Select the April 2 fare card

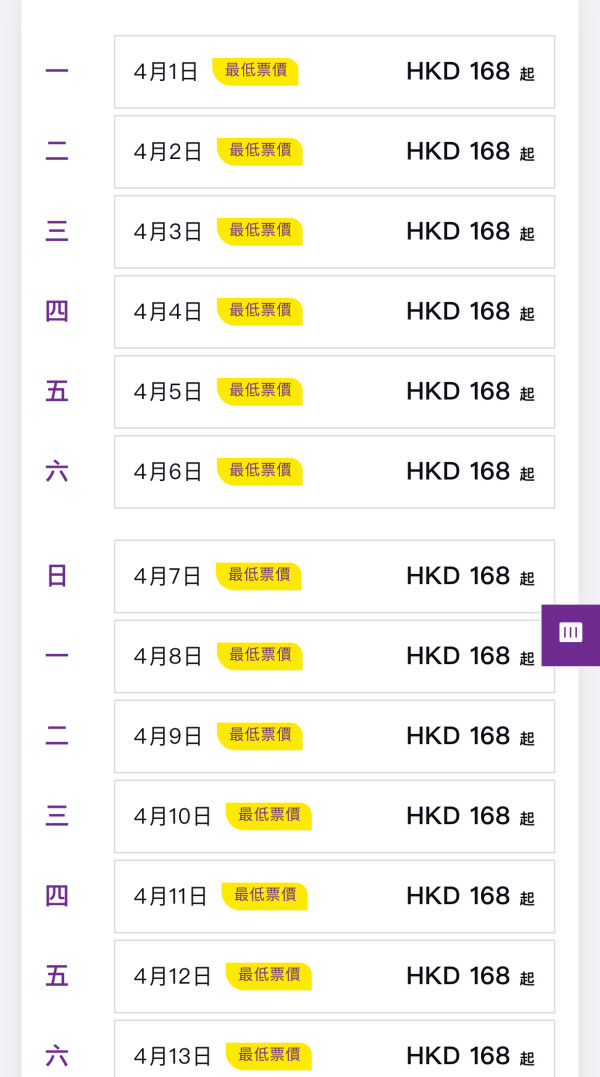coord(334,151)
